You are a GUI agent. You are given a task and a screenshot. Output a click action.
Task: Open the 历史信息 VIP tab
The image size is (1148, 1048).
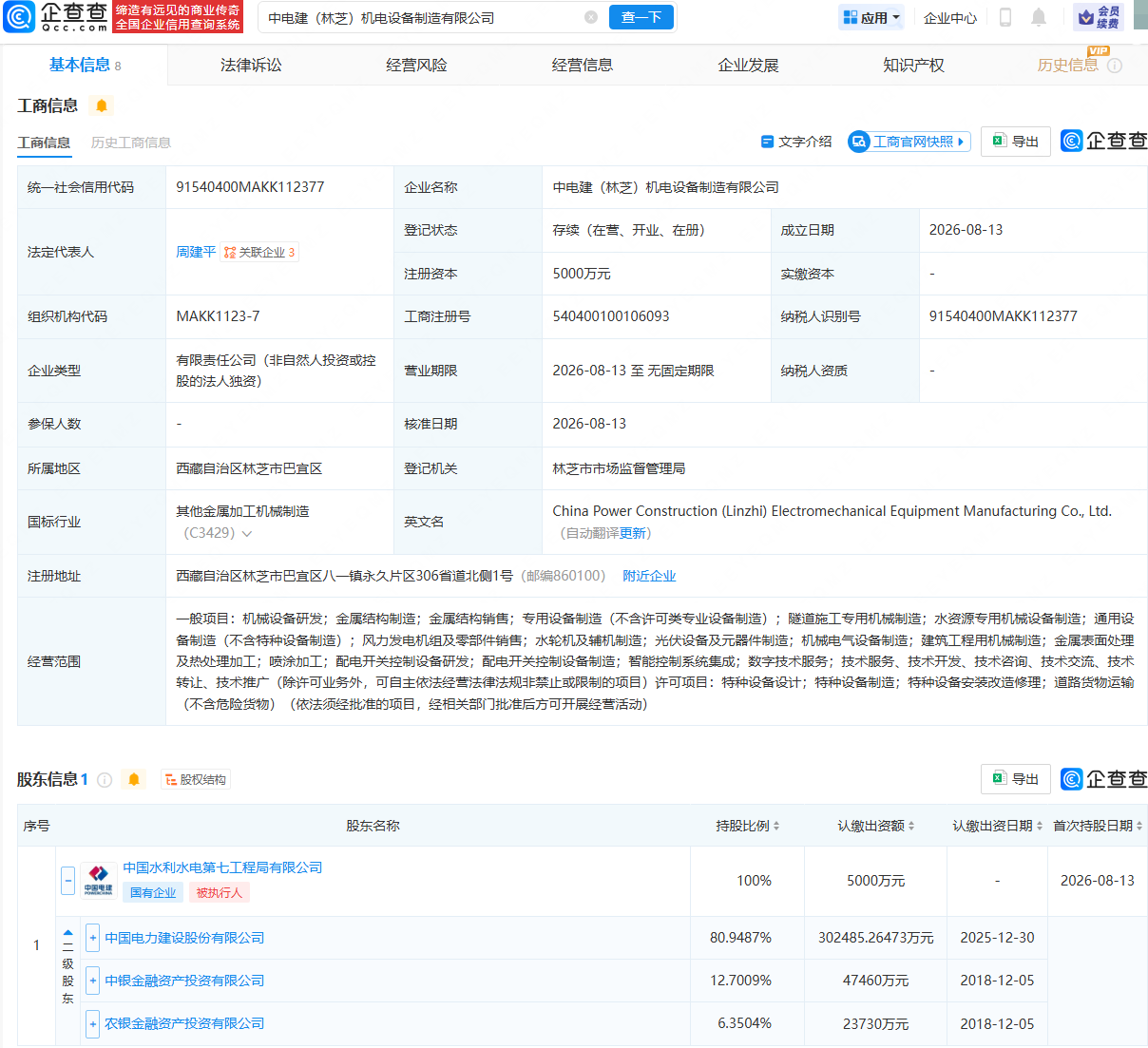point(1068,65)
